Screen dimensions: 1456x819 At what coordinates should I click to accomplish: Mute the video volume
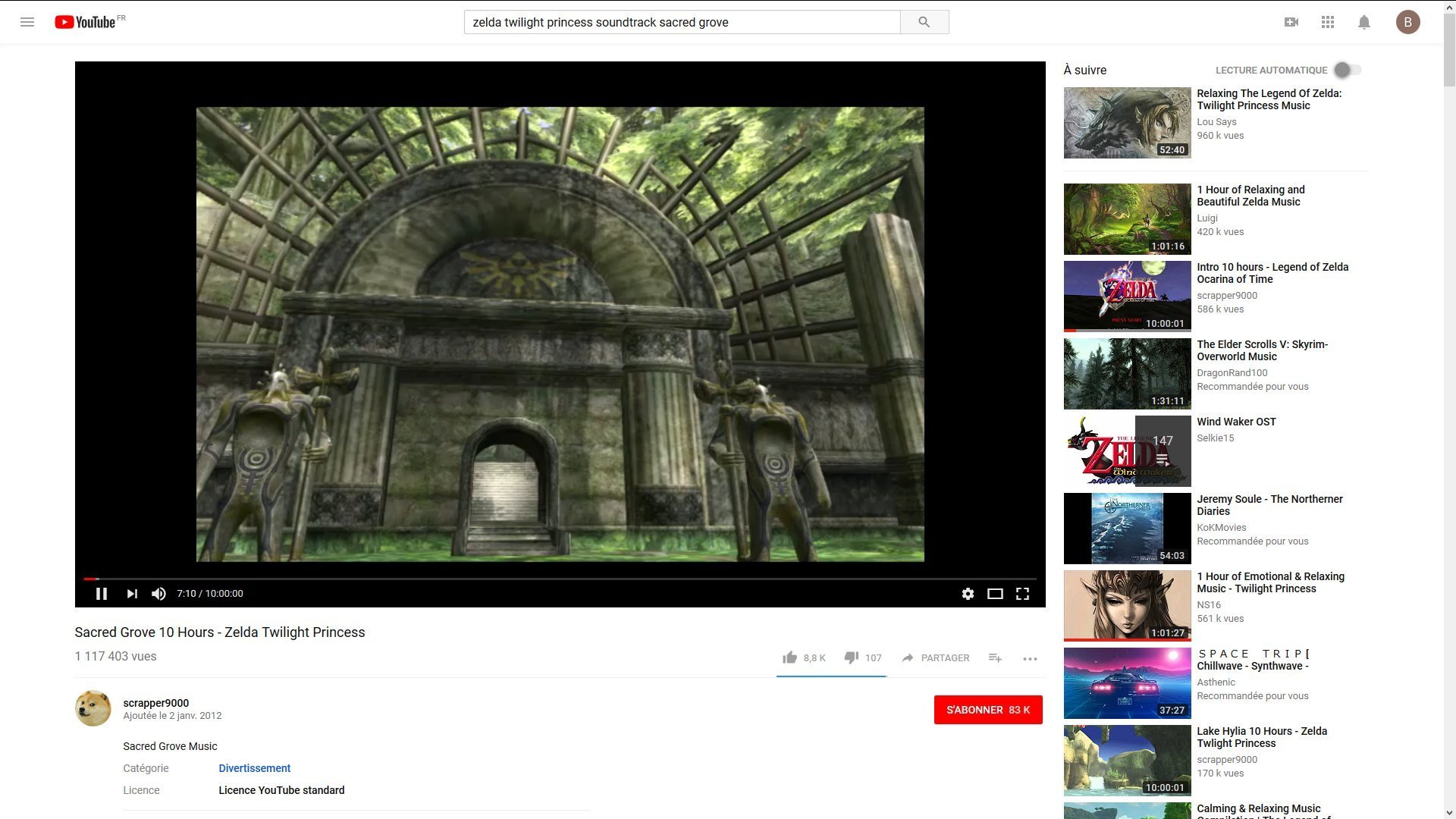pyautogui.click(x=158, y=594)
